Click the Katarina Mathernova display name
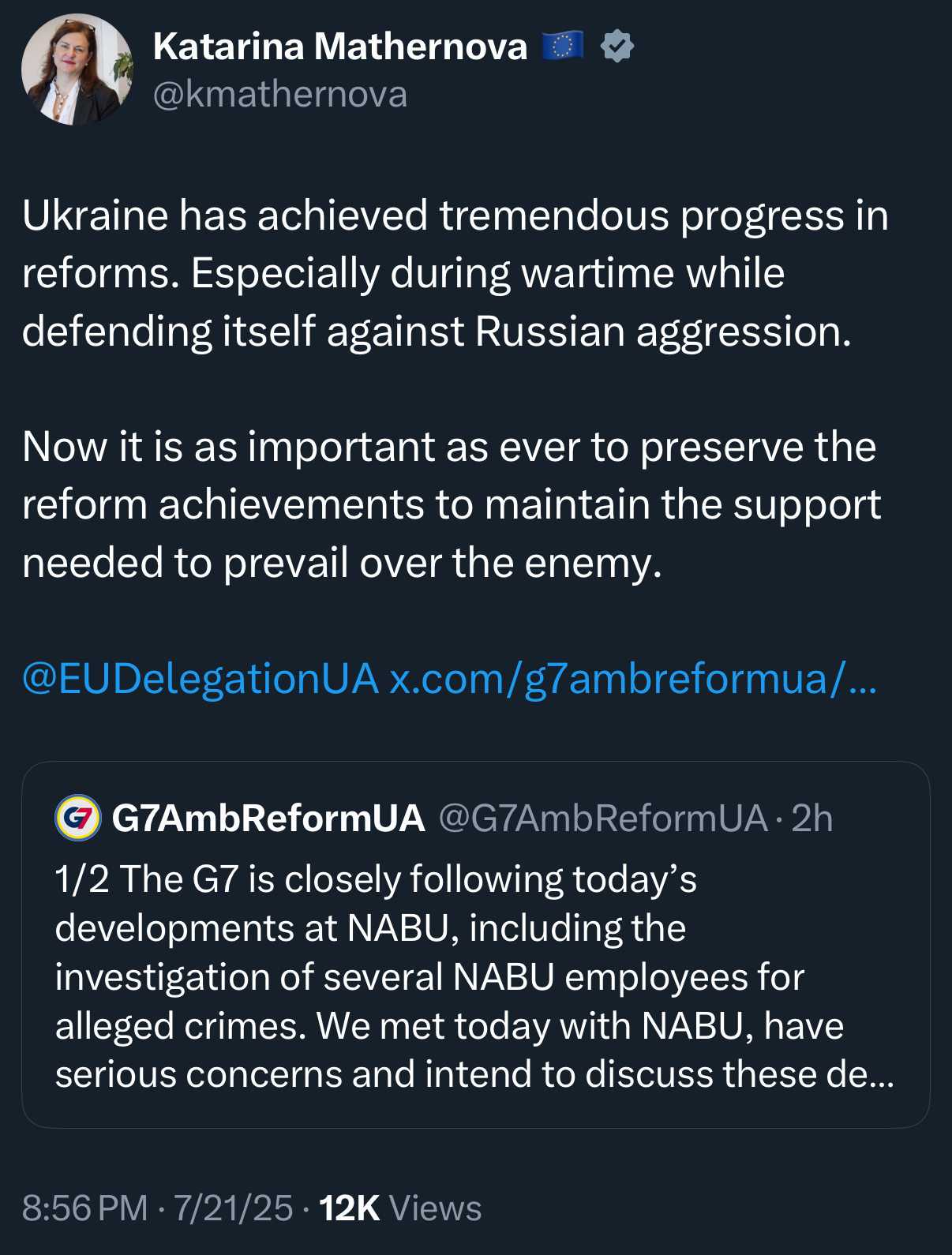This screenshot has height=1255, width=952. 339,47
